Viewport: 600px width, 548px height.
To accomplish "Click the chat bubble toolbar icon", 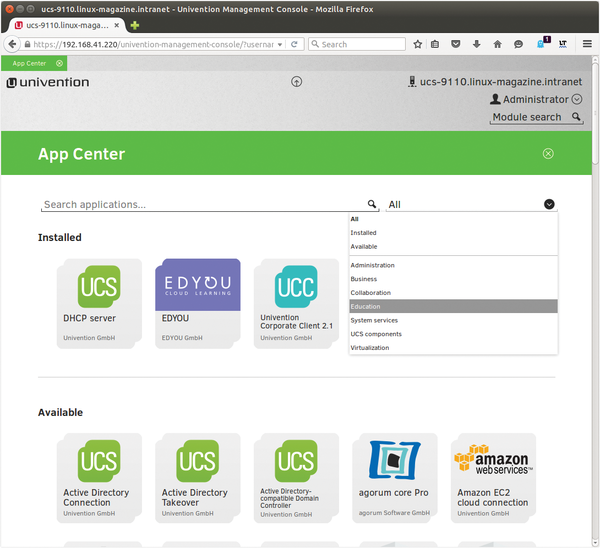I will [x=518, y=44].
